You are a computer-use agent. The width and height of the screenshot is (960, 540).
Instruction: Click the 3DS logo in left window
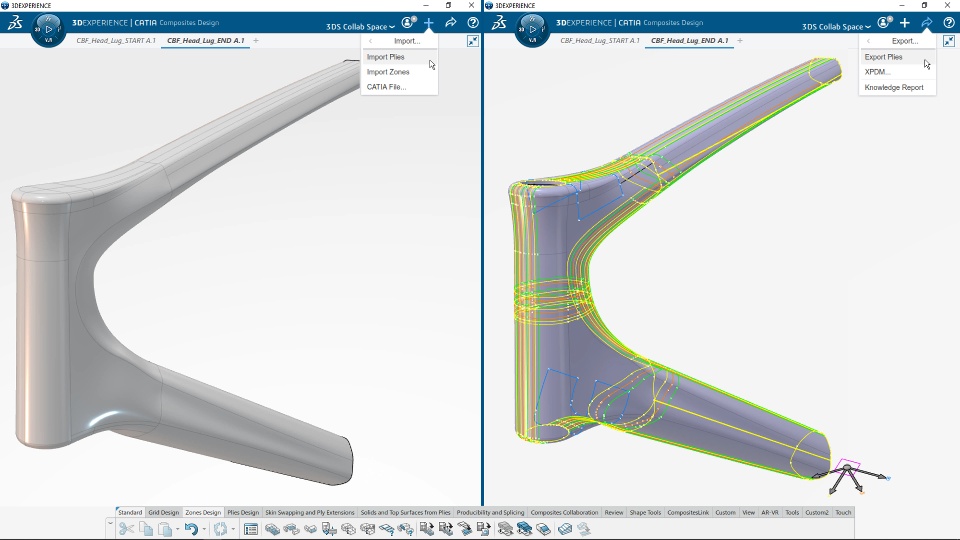15,23
